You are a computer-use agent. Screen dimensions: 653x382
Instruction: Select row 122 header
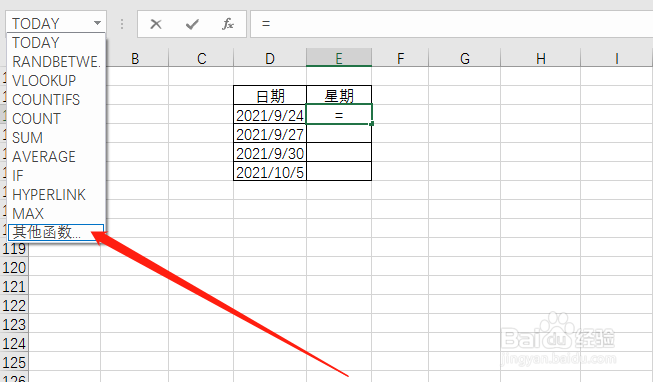point(14,305)
